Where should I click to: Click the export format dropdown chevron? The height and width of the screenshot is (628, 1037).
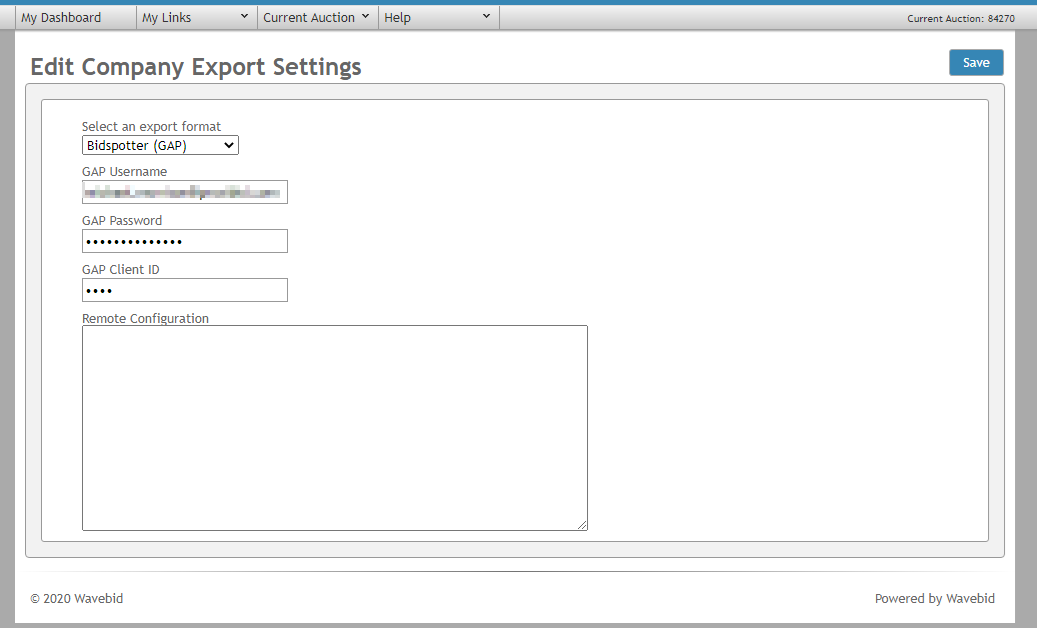(x=229, y=144)
